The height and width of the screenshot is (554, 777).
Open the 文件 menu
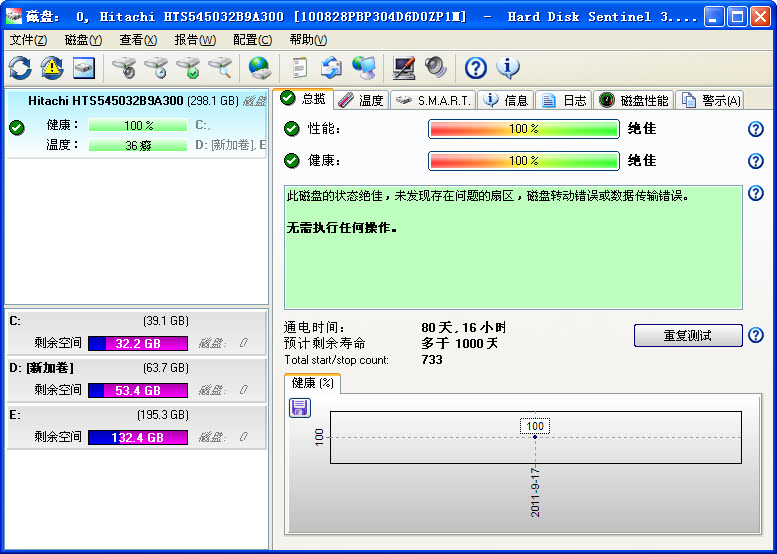(28, 40)
